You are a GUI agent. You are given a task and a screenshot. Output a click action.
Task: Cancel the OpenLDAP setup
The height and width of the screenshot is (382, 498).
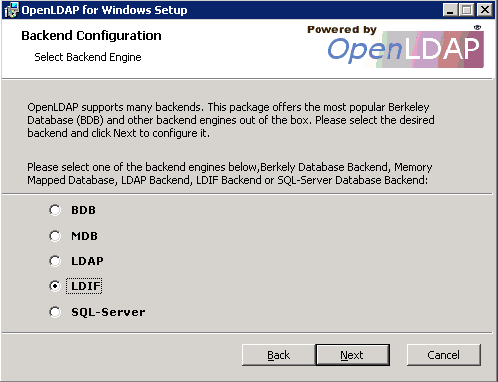coord(444,355)
